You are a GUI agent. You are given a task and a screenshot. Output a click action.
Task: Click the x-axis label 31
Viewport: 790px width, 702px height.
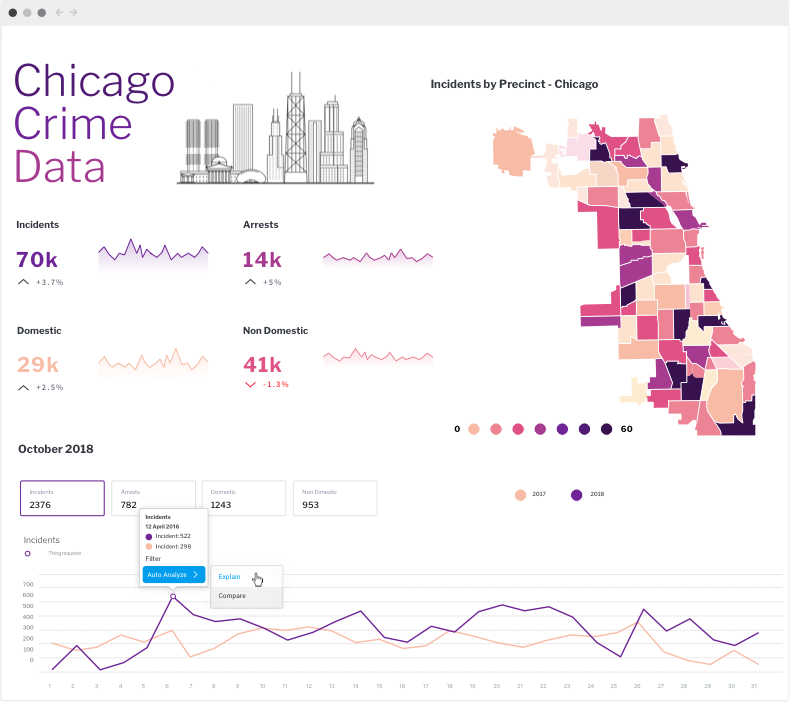pos(754,686)
